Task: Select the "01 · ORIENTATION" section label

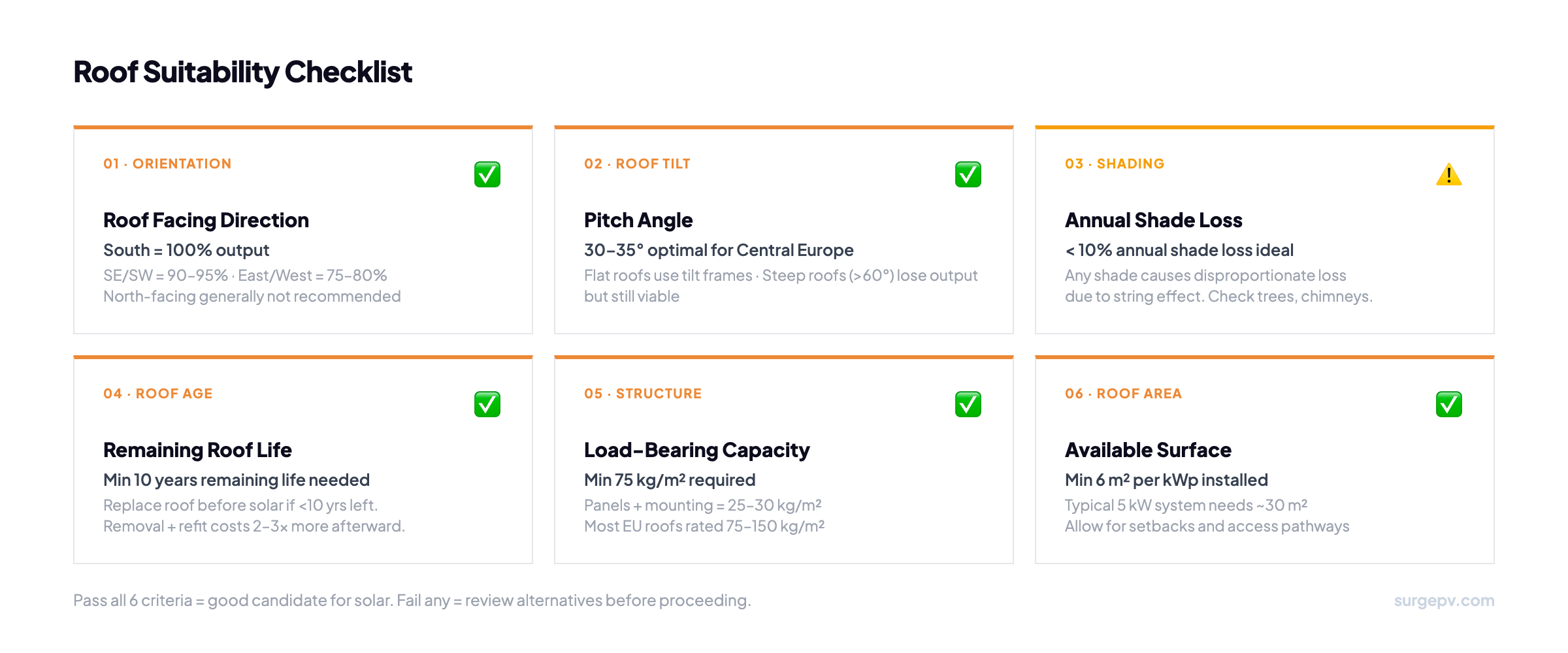Action: click(167, 164)
